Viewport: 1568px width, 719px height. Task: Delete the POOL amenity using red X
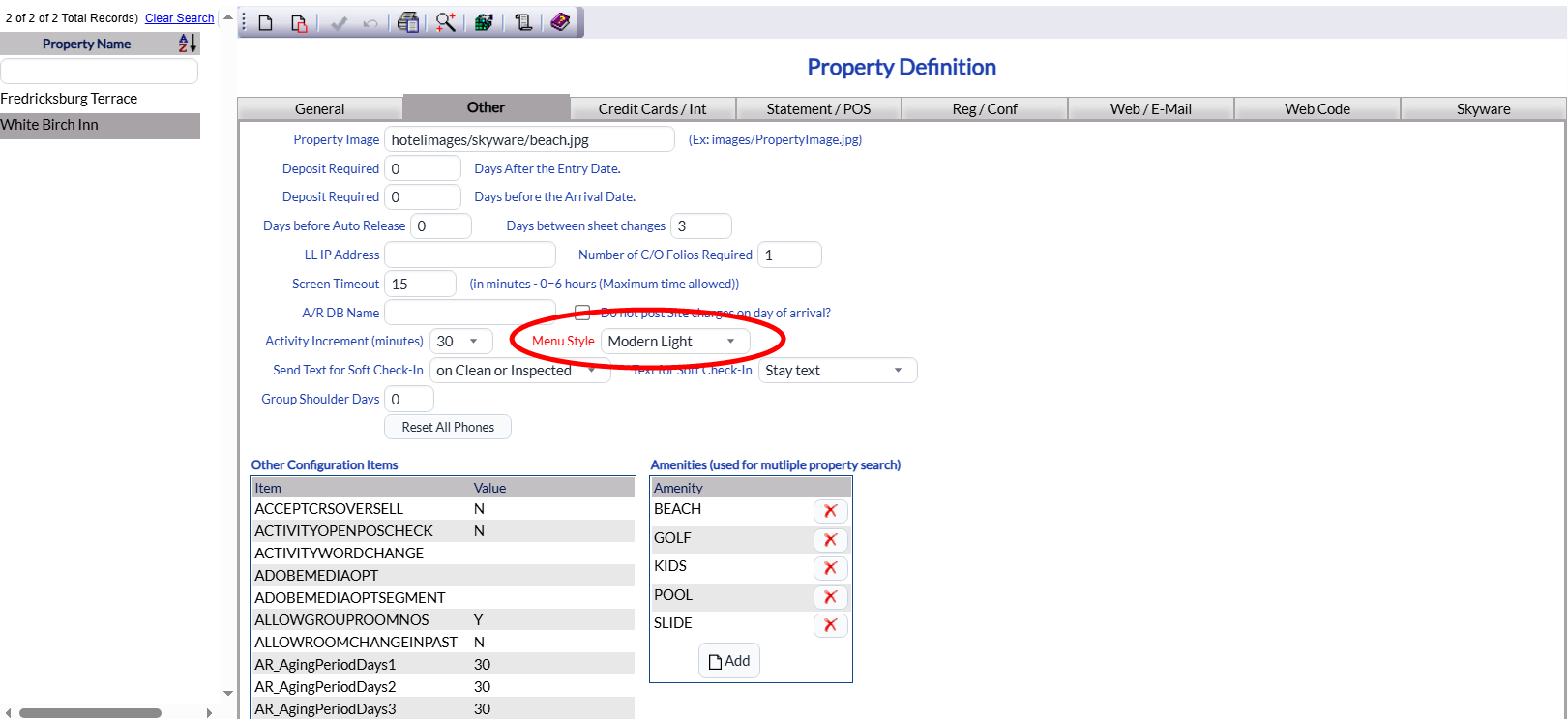[830, 597]
